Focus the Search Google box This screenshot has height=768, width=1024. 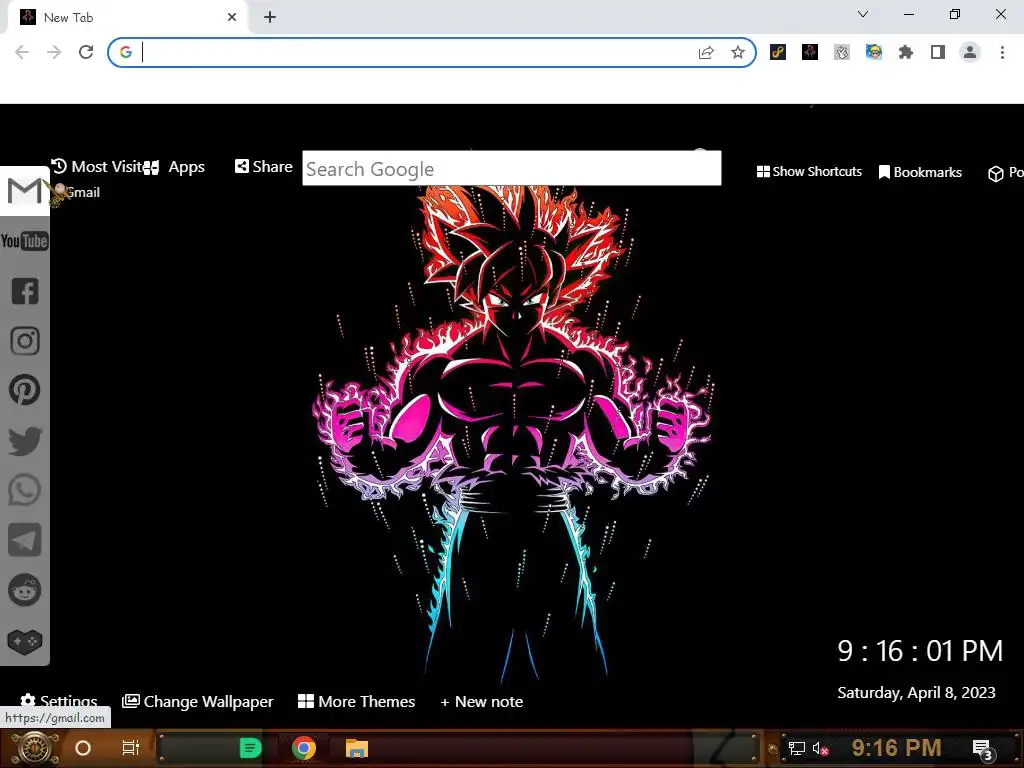tap(511, 168)
